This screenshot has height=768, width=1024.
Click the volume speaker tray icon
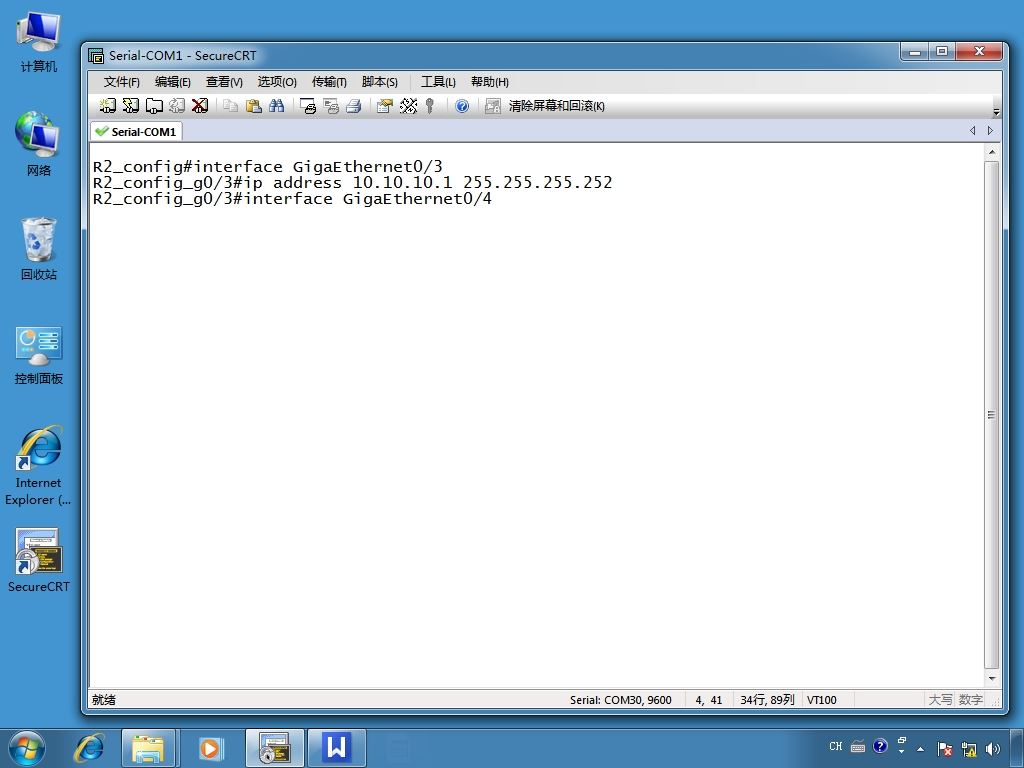point(993,748)
